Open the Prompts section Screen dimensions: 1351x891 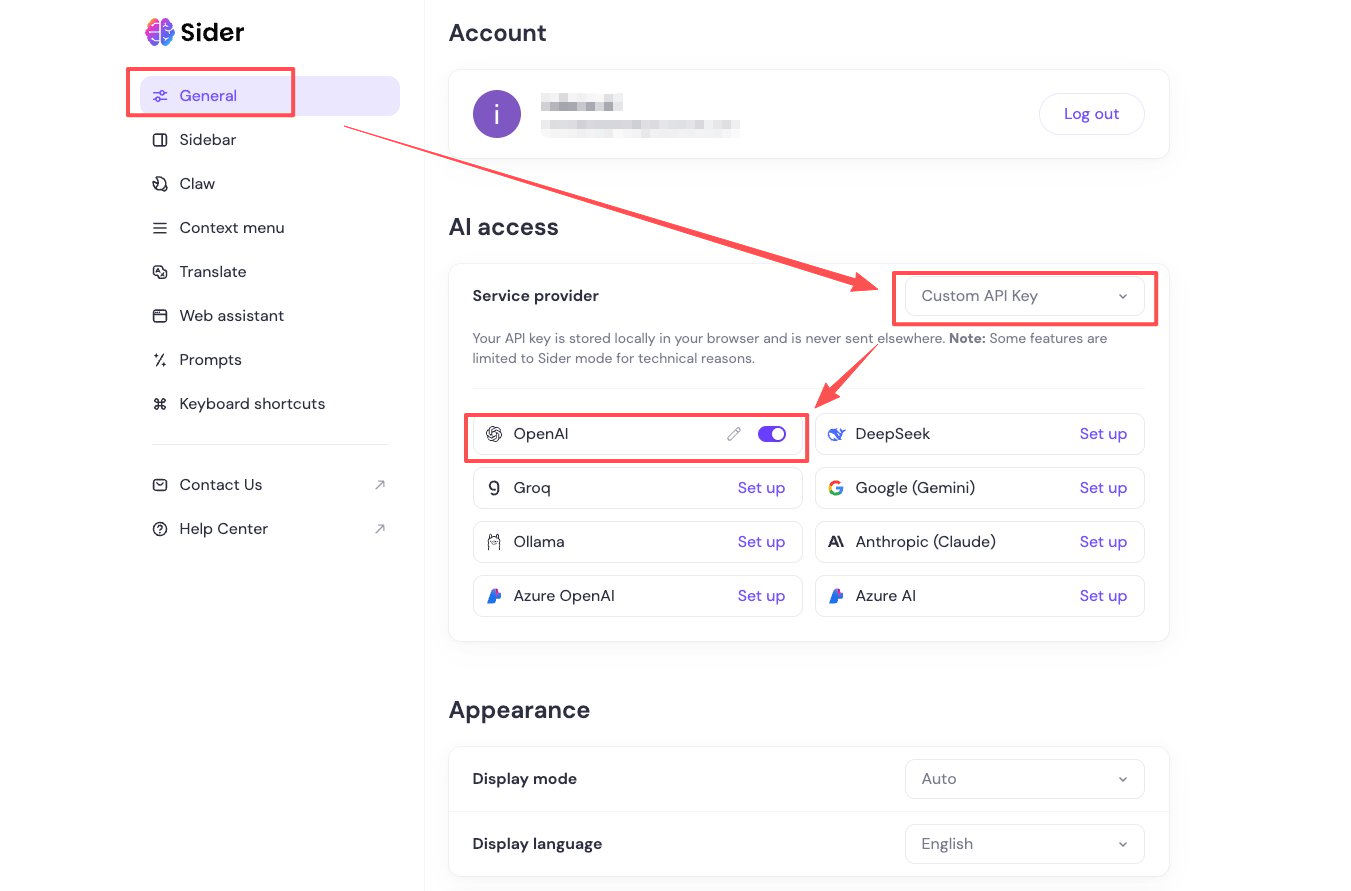tap(270, 360)
